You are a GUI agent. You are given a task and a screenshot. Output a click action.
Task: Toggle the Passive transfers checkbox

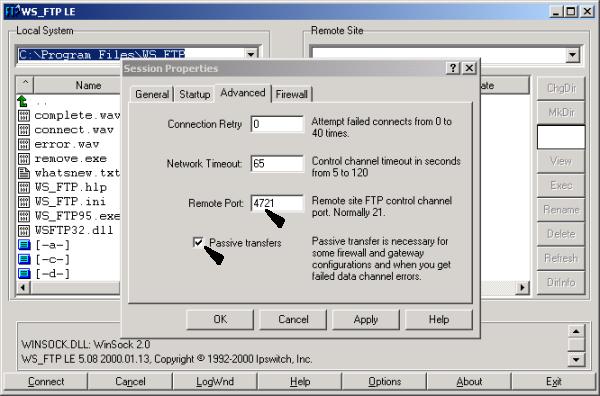(198, 242)
